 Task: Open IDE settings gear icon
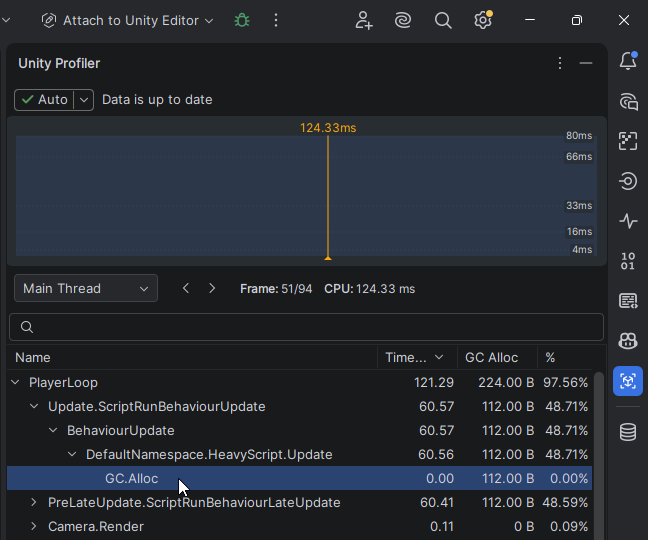click(483, 20)
